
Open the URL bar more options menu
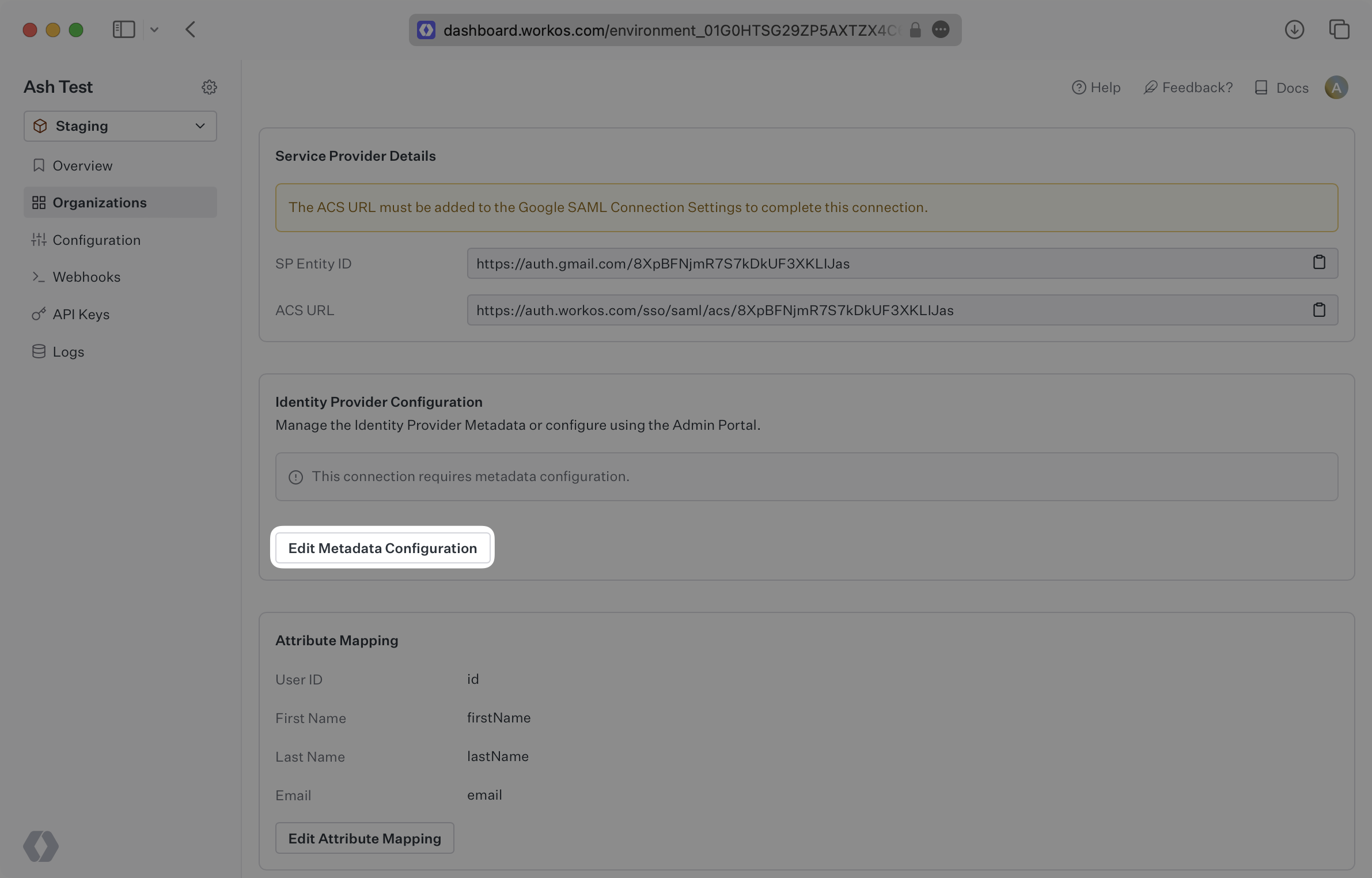941,29
